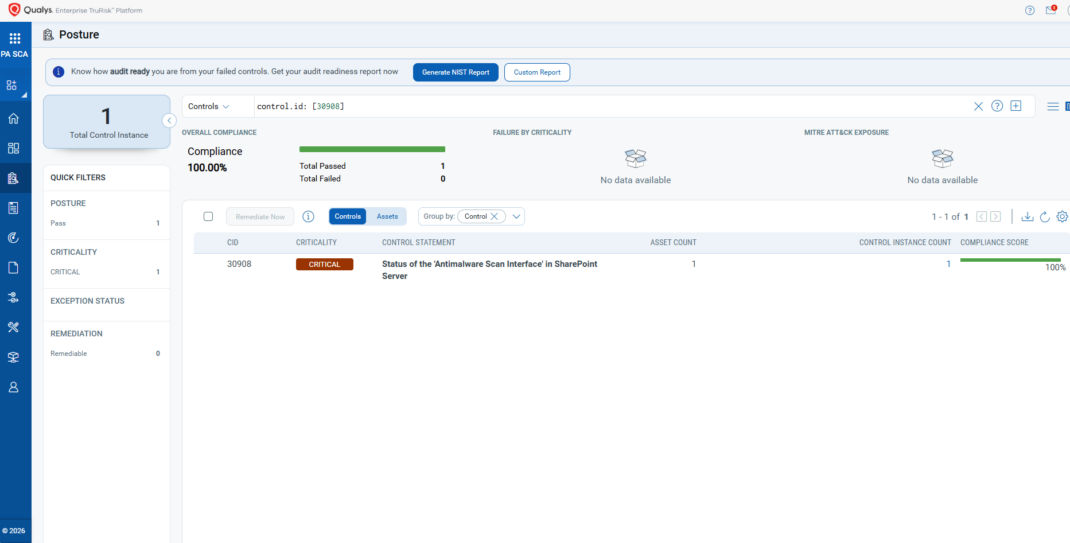Download the controls list

1027,216
